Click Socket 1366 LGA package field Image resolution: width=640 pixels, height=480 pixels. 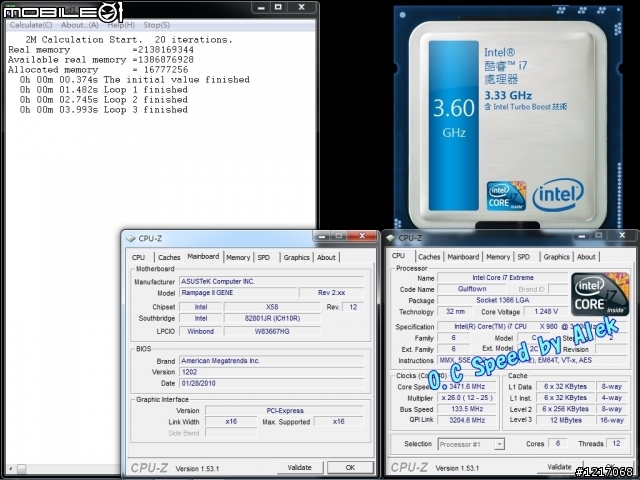click(503, 300)
